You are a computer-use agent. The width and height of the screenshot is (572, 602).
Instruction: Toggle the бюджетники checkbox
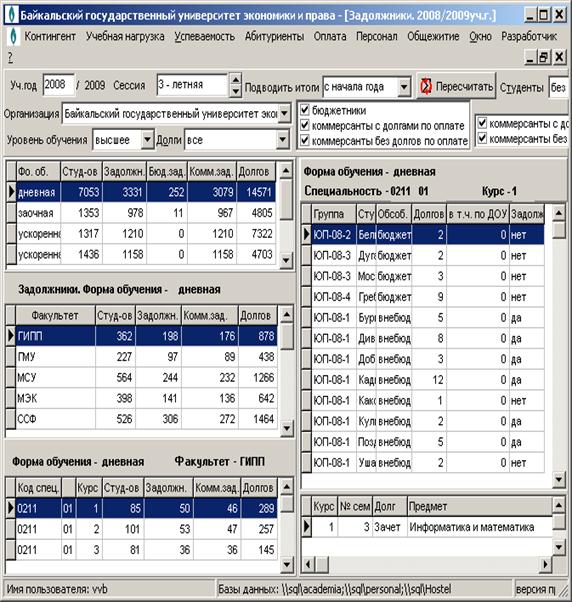(305, 110)
